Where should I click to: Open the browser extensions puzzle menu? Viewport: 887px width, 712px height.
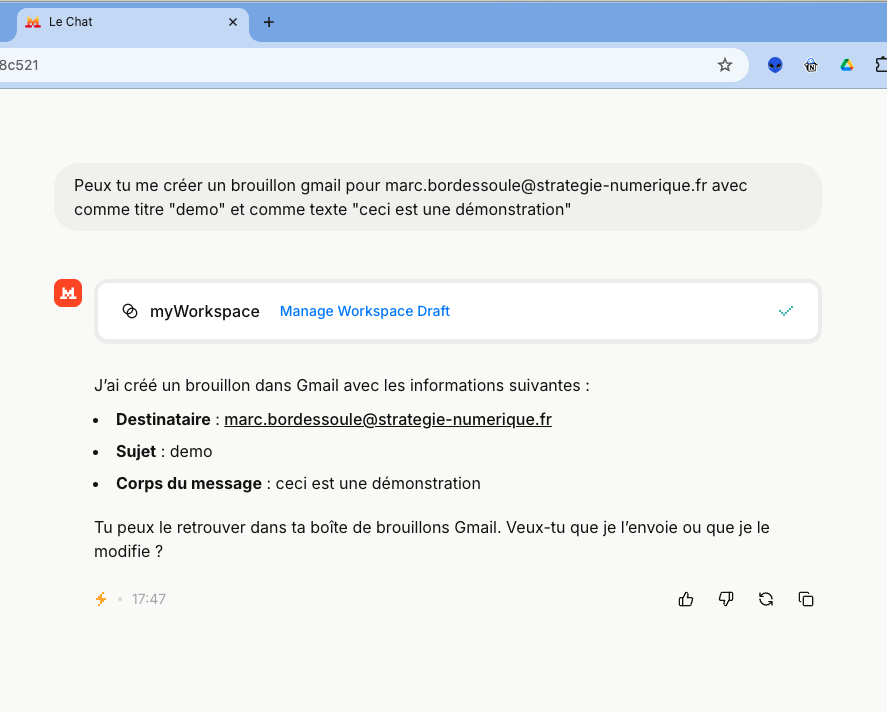point(880,65)
